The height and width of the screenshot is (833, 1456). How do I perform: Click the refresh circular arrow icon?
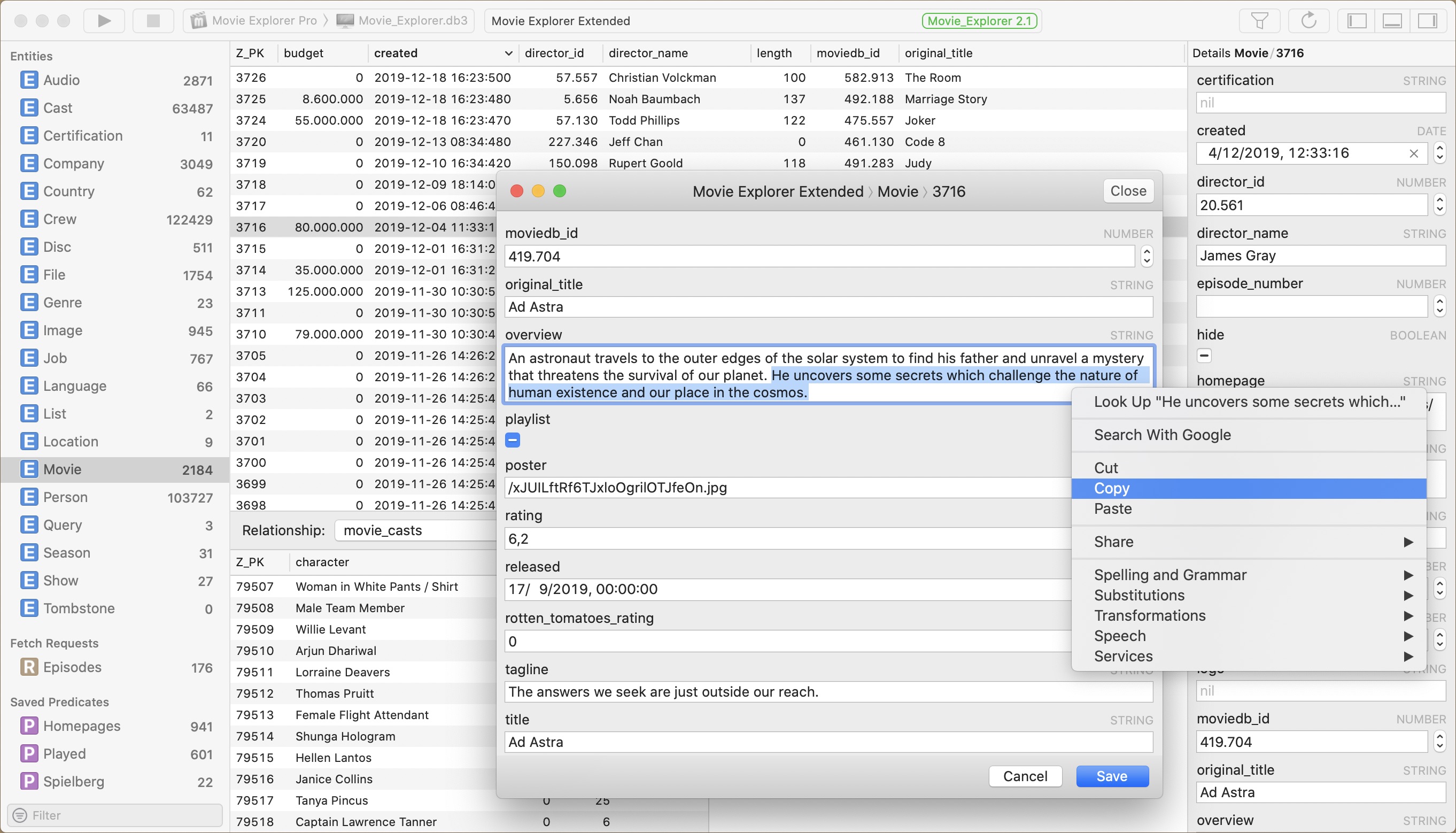click(x=1308, y=21)
